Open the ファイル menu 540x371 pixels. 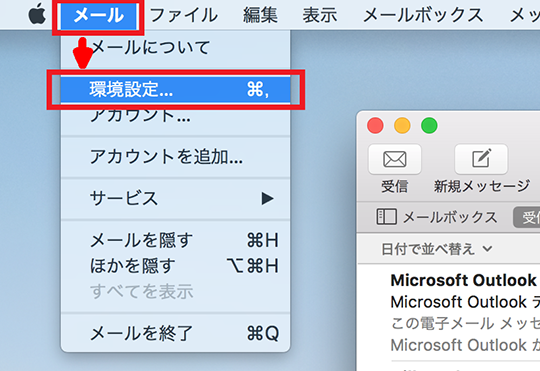[184, 15]
